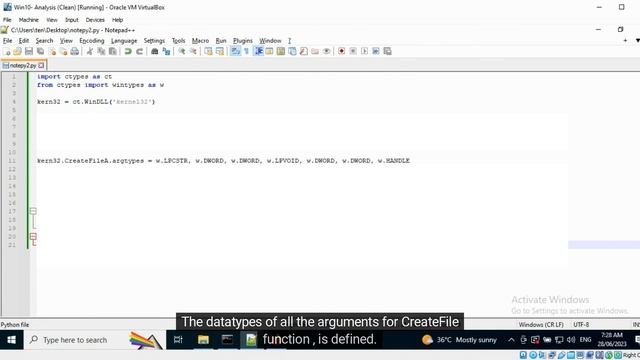
Task: Toggle the Function List panel
Action: click(304, 51)
